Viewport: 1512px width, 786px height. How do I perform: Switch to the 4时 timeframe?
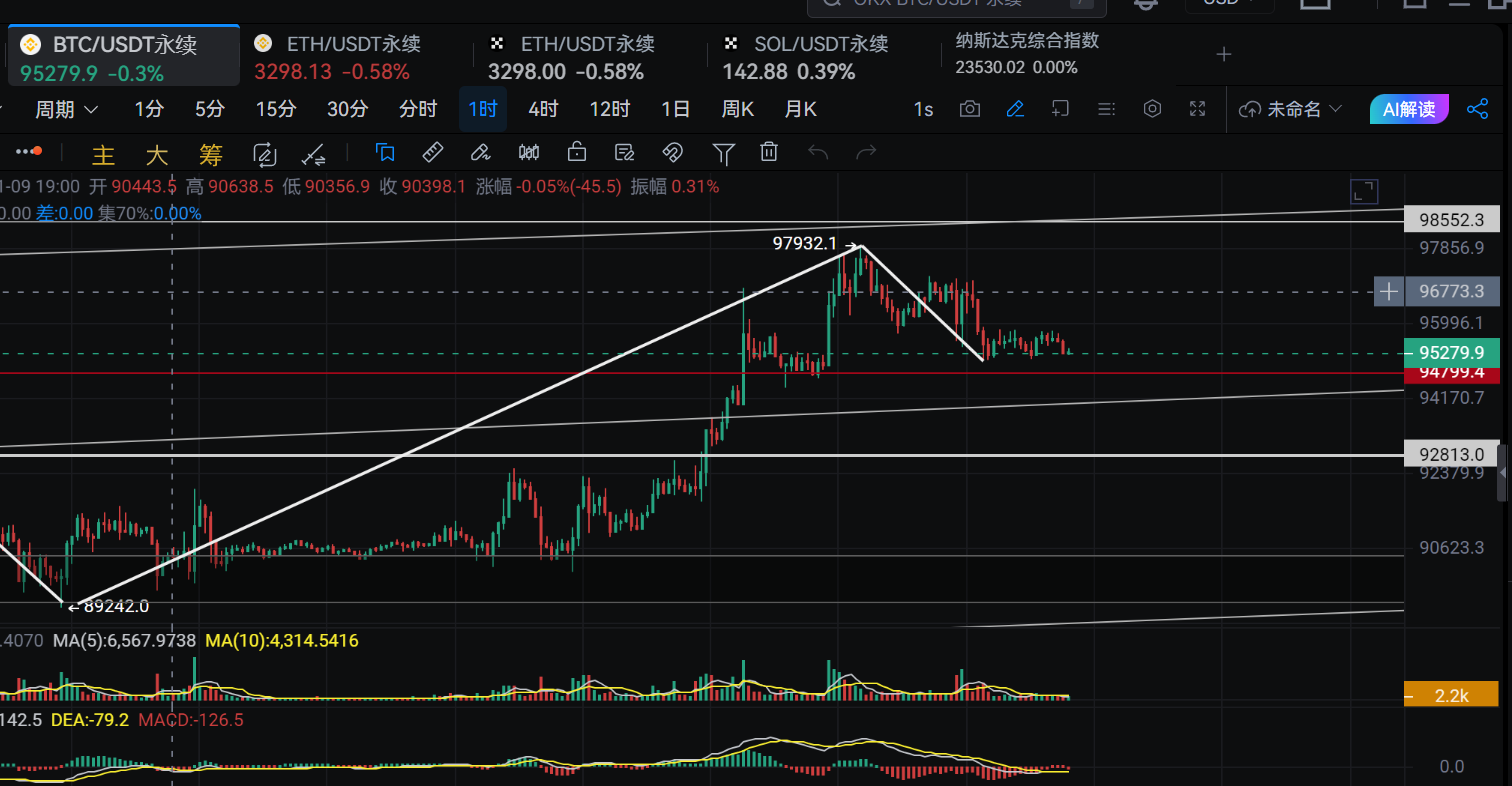click(x=543, y=109)
